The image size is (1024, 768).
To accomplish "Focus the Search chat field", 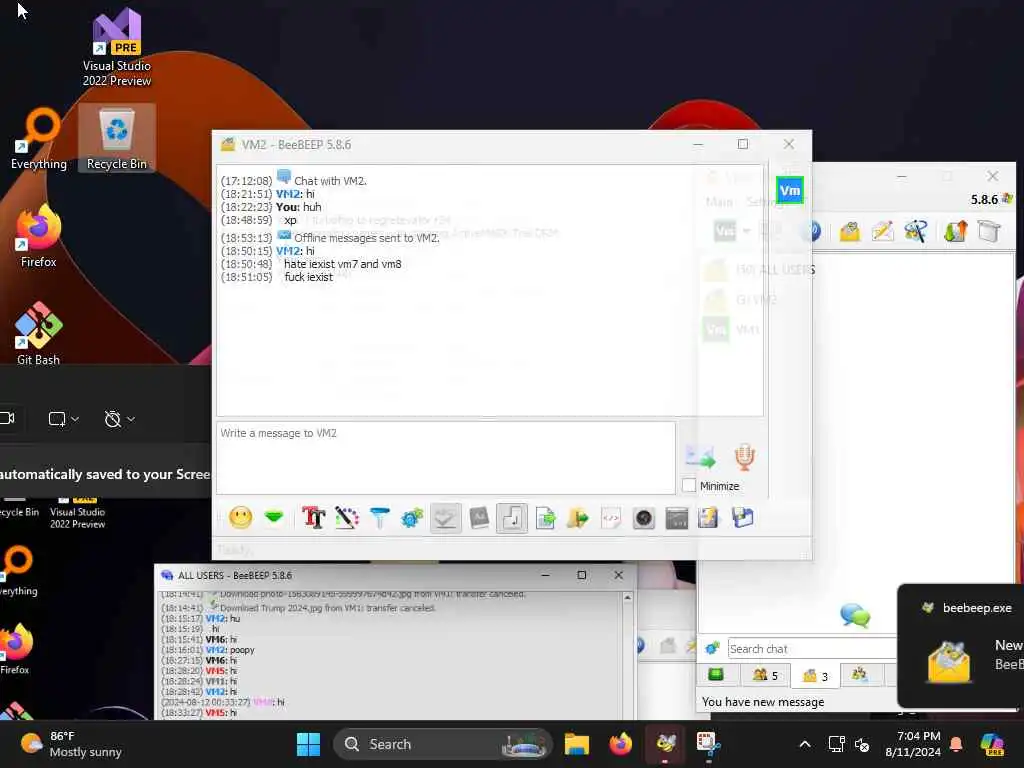I will pyautogui.click(x=812, y=648).
